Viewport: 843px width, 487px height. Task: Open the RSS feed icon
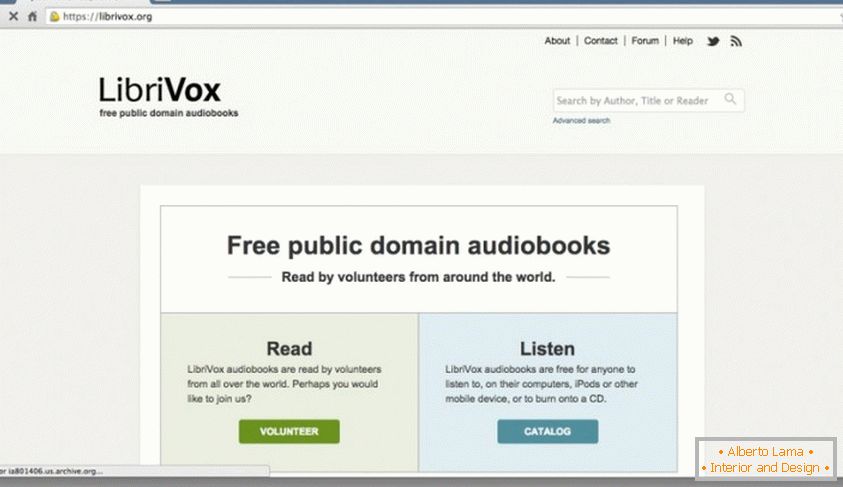coord(736,41)
